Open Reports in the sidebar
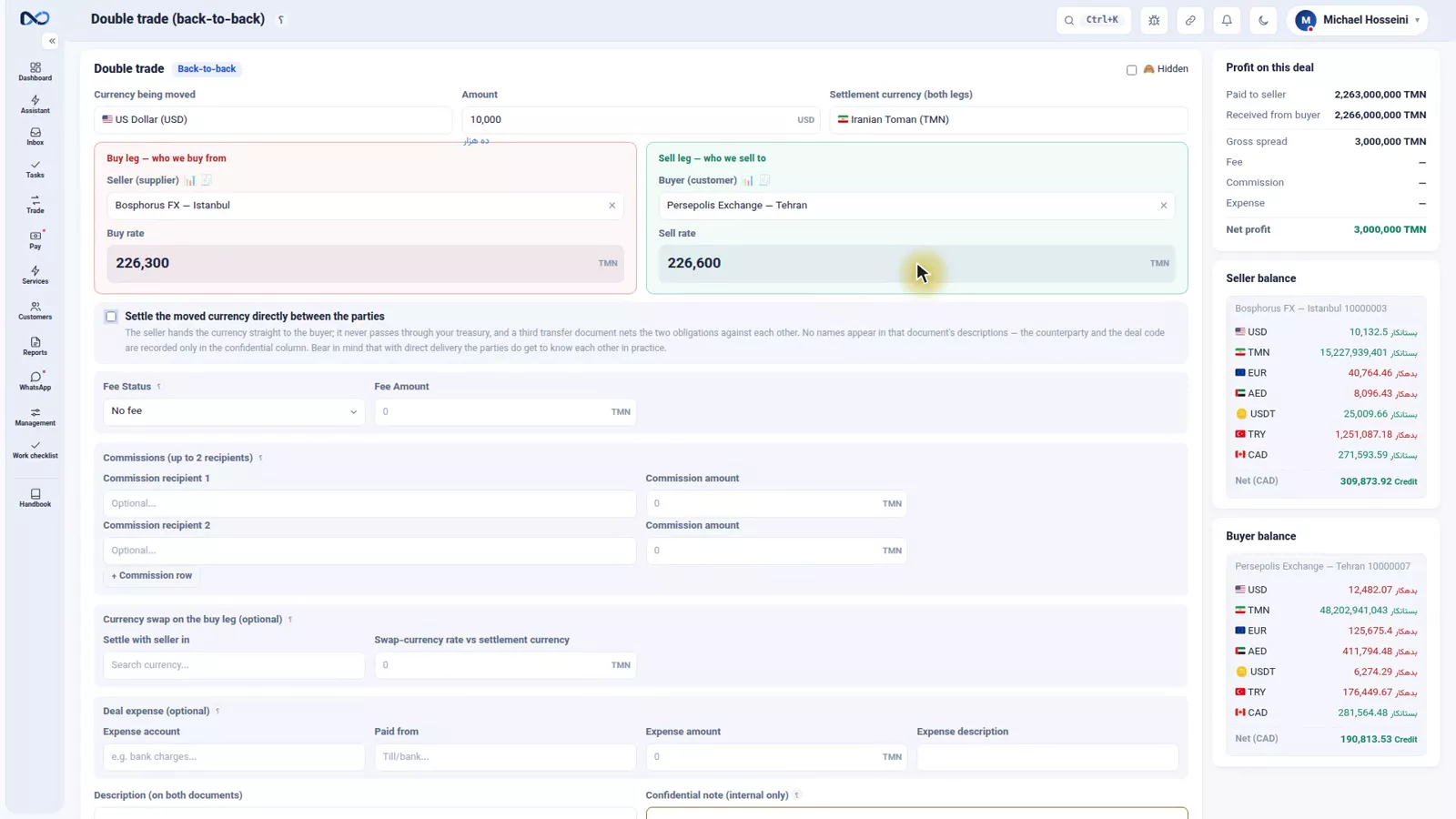This screenshot has height=819, width=1456. 35,347
